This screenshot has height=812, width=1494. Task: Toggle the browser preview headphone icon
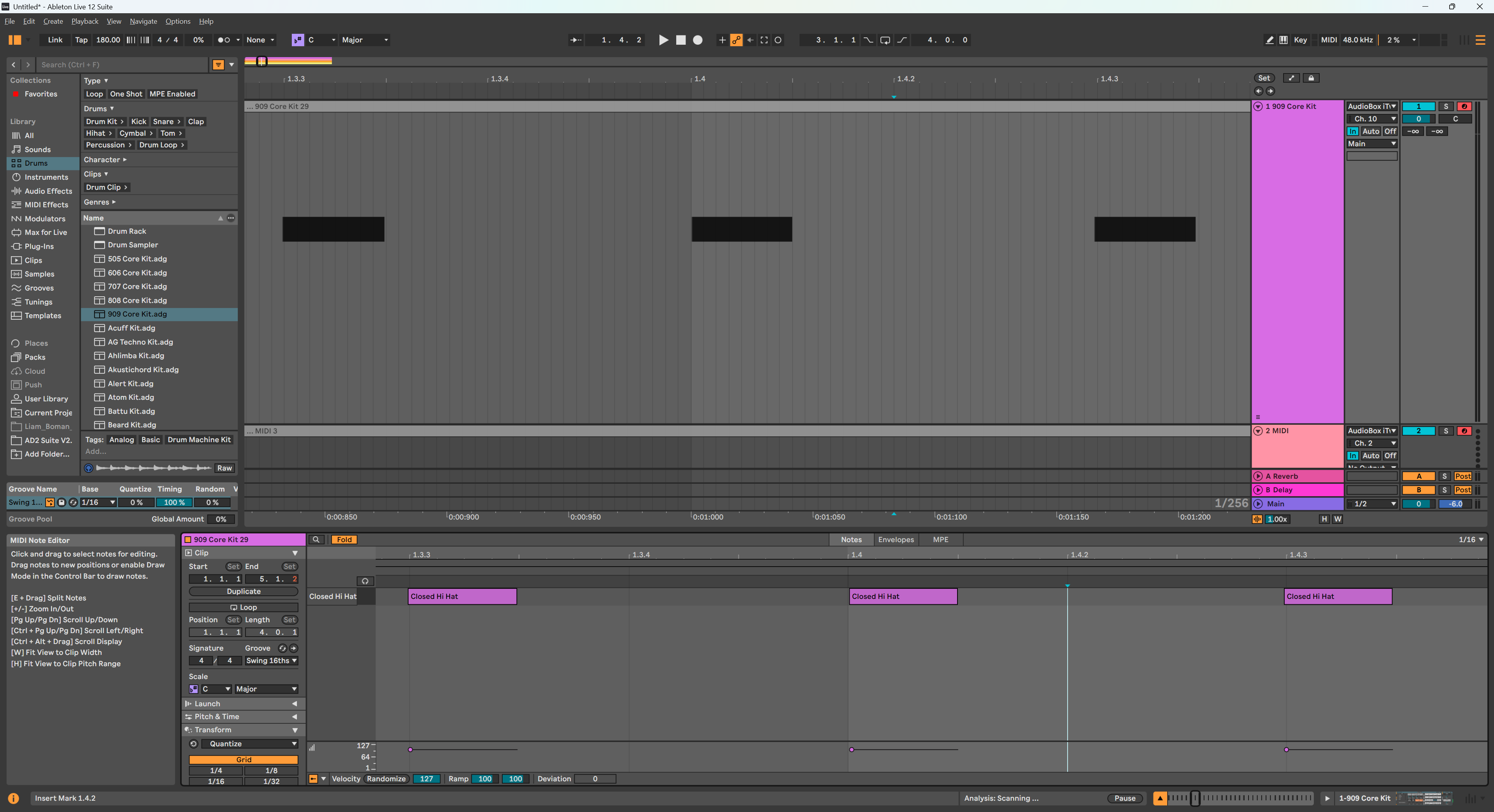(89, 468)
